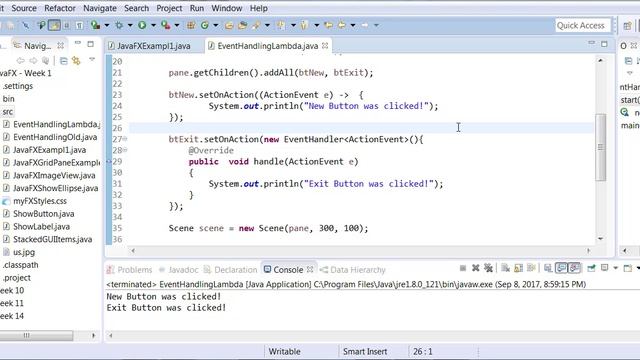This screenshot has height=360, width=640.
Task: Click the New Java Class green C icon
Action: (204, 25)
